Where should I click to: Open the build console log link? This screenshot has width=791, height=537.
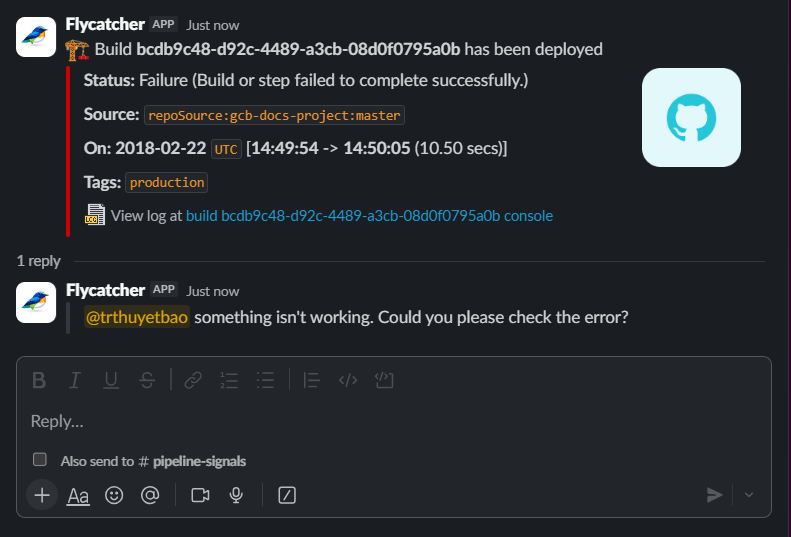click(369, 215)
